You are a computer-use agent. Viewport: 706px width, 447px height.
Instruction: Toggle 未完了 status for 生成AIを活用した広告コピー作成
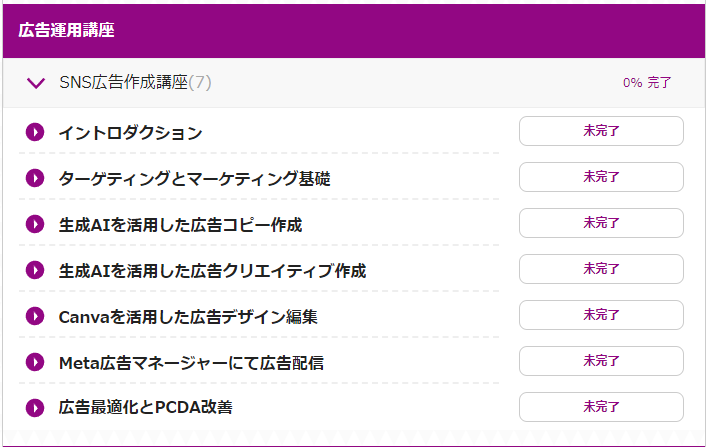click(x=601, y=223)
